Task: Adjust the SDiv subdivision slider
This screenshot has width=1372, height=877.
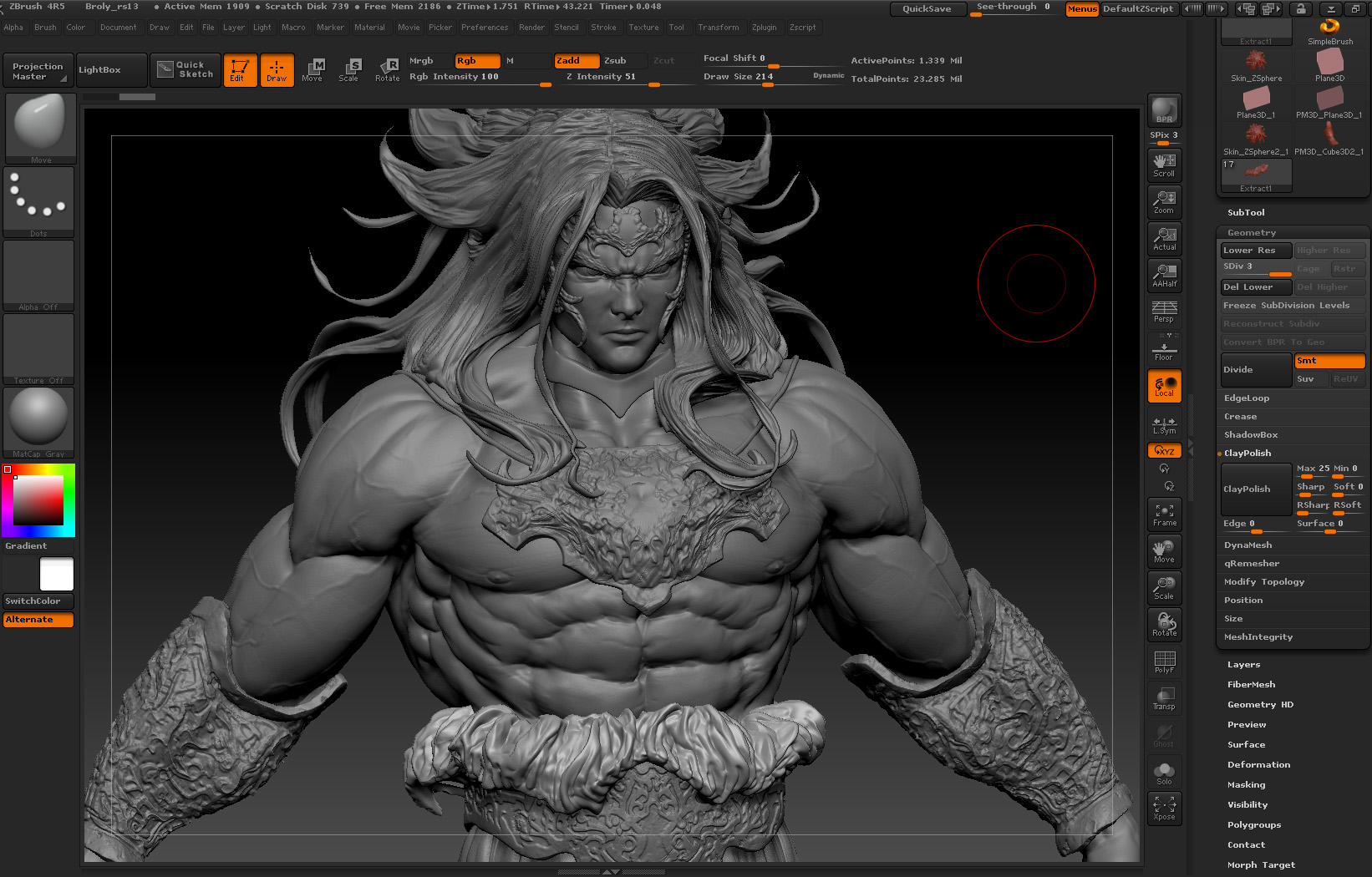Action: (1257, 268)
